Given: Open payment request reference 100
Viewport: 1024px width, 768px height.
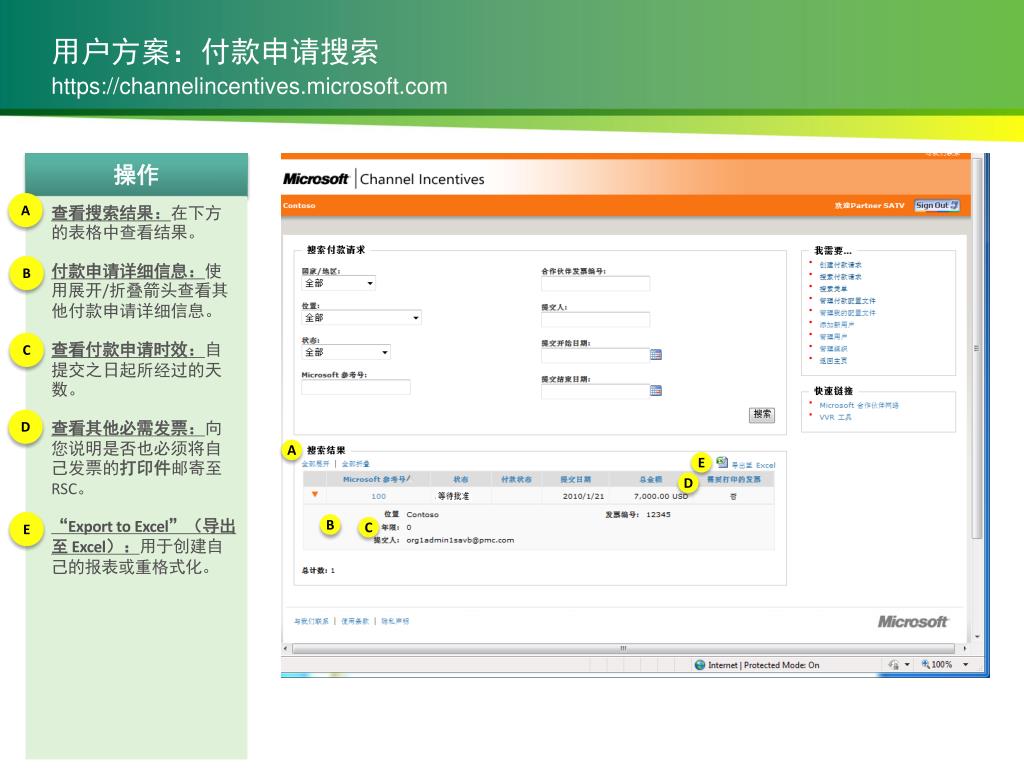Looking at the screenshot, I should click(x=379, y=496).
